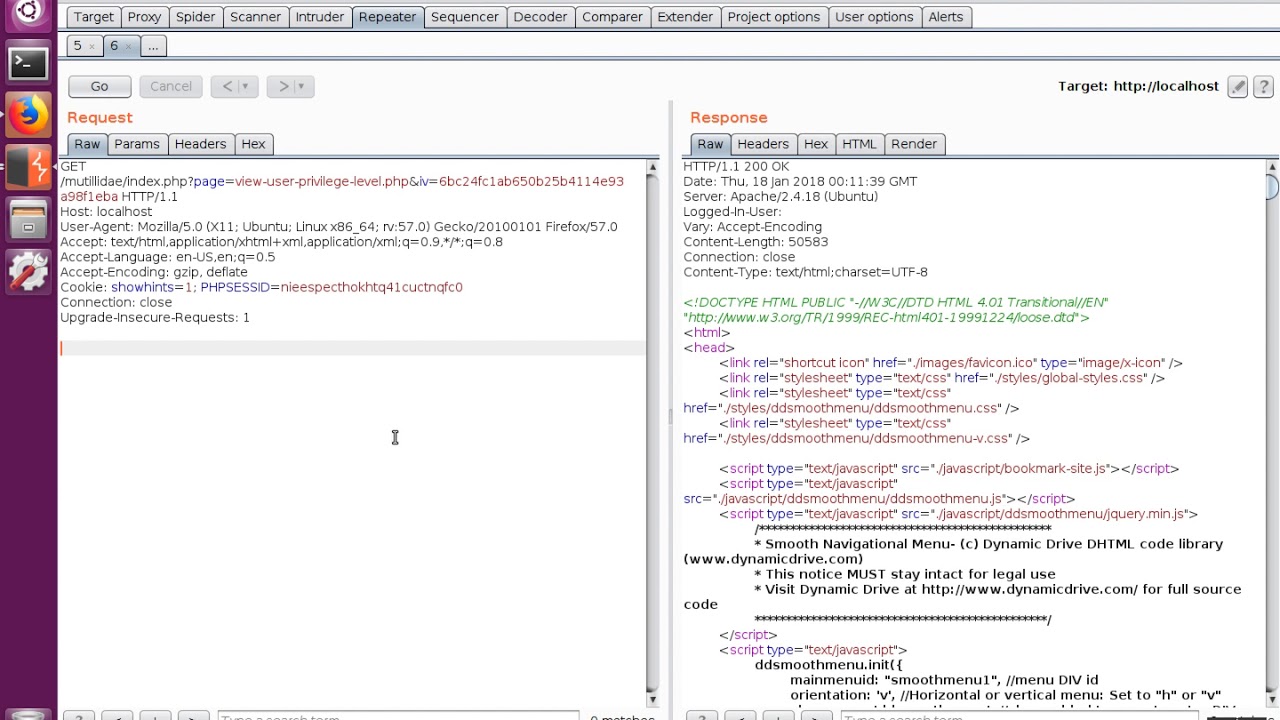
Task: Open the User options tab
Action: point(874,17)
